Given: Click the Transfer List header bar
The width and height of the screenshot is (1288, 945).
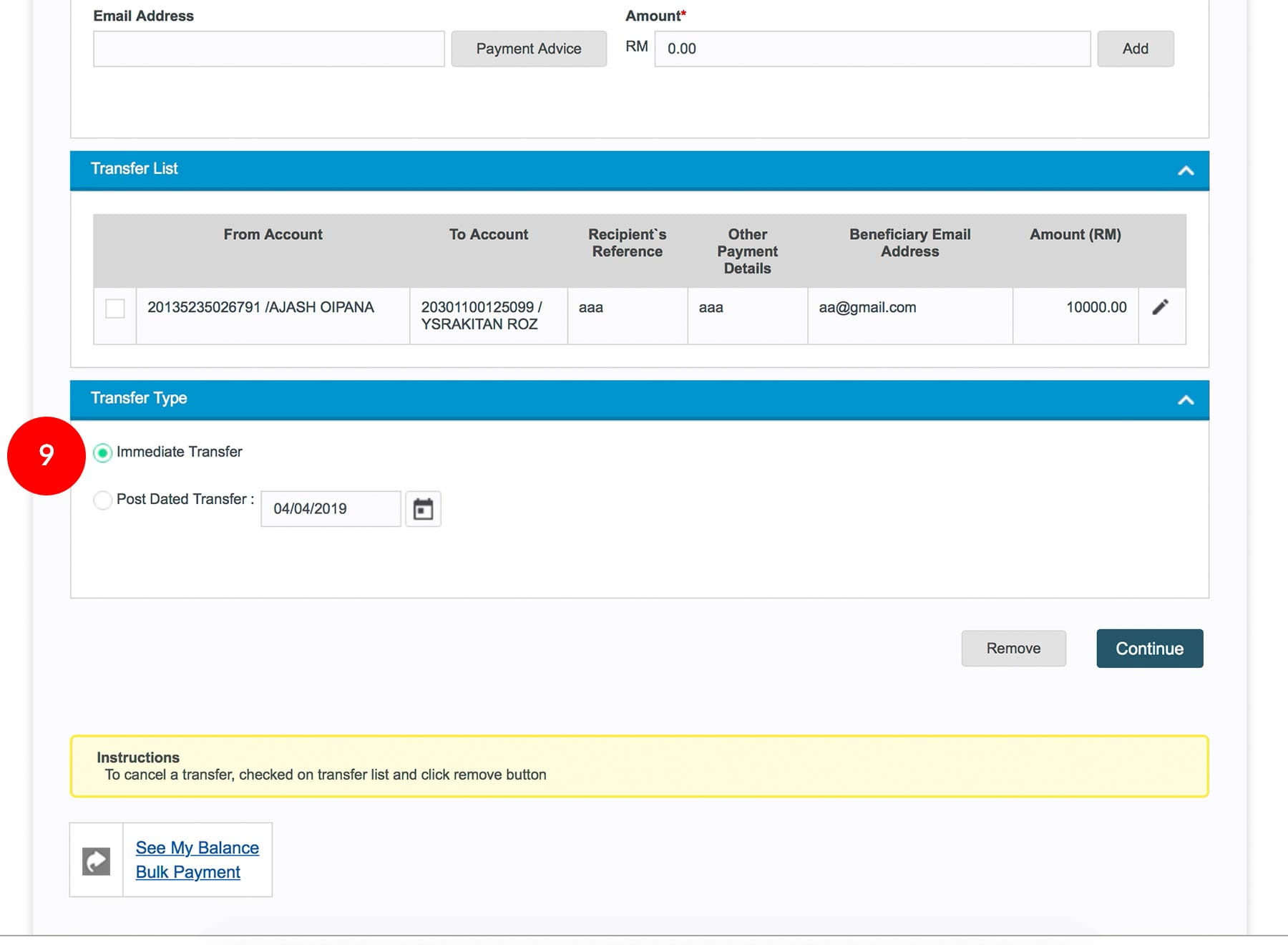Looking at the screenshot, I should click(572, 170).
